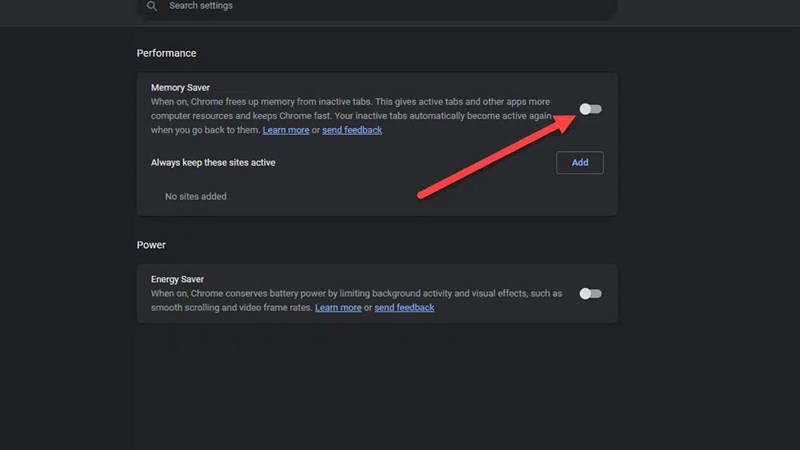Focus the Search settings field
Screen dimensions: 800x450
tap(377, 7)
